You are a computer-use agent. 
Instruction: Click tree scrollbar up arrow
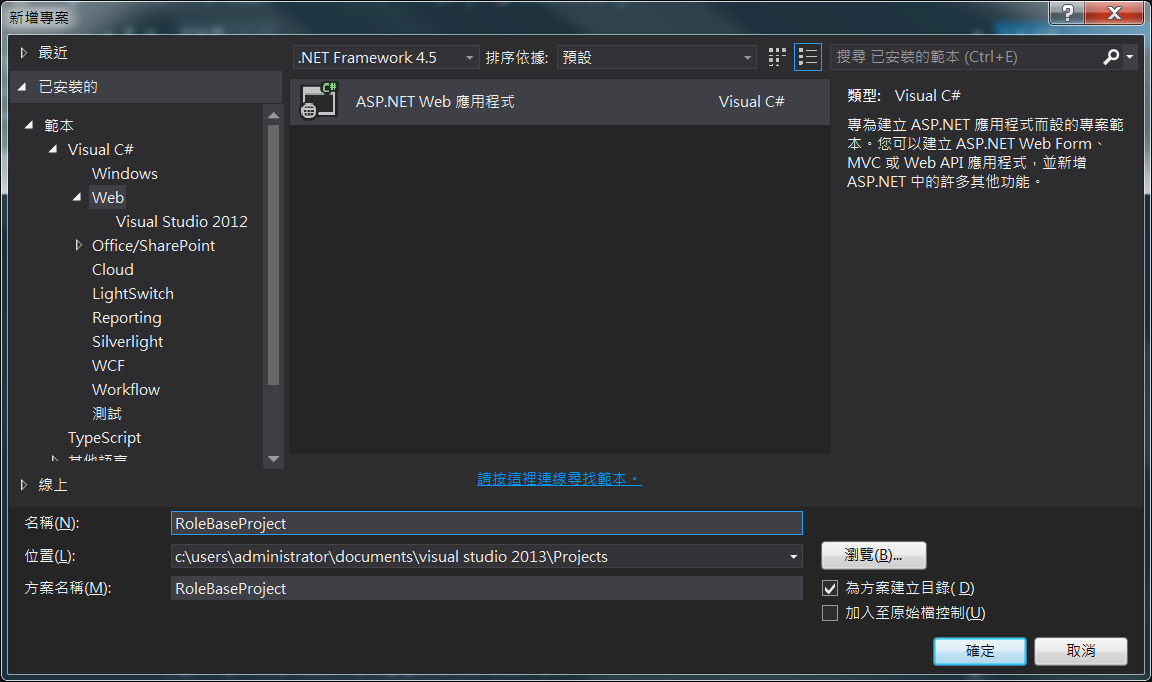[x=273, y=115]
